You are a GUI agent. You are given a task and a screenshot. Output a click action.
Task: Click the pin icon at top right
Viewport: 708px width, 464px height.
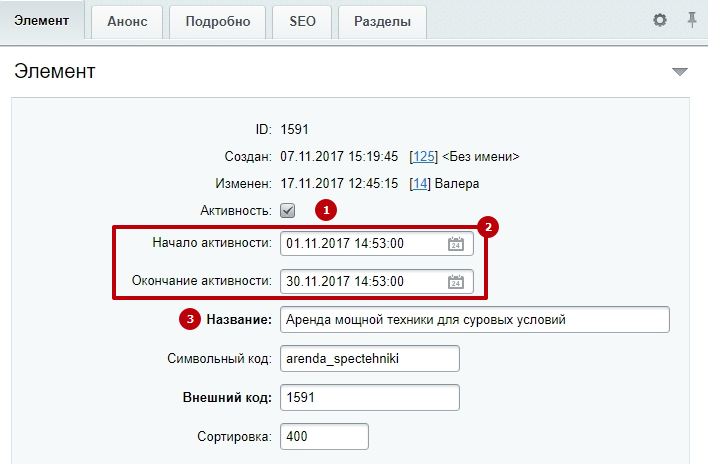tap(692, 20)
